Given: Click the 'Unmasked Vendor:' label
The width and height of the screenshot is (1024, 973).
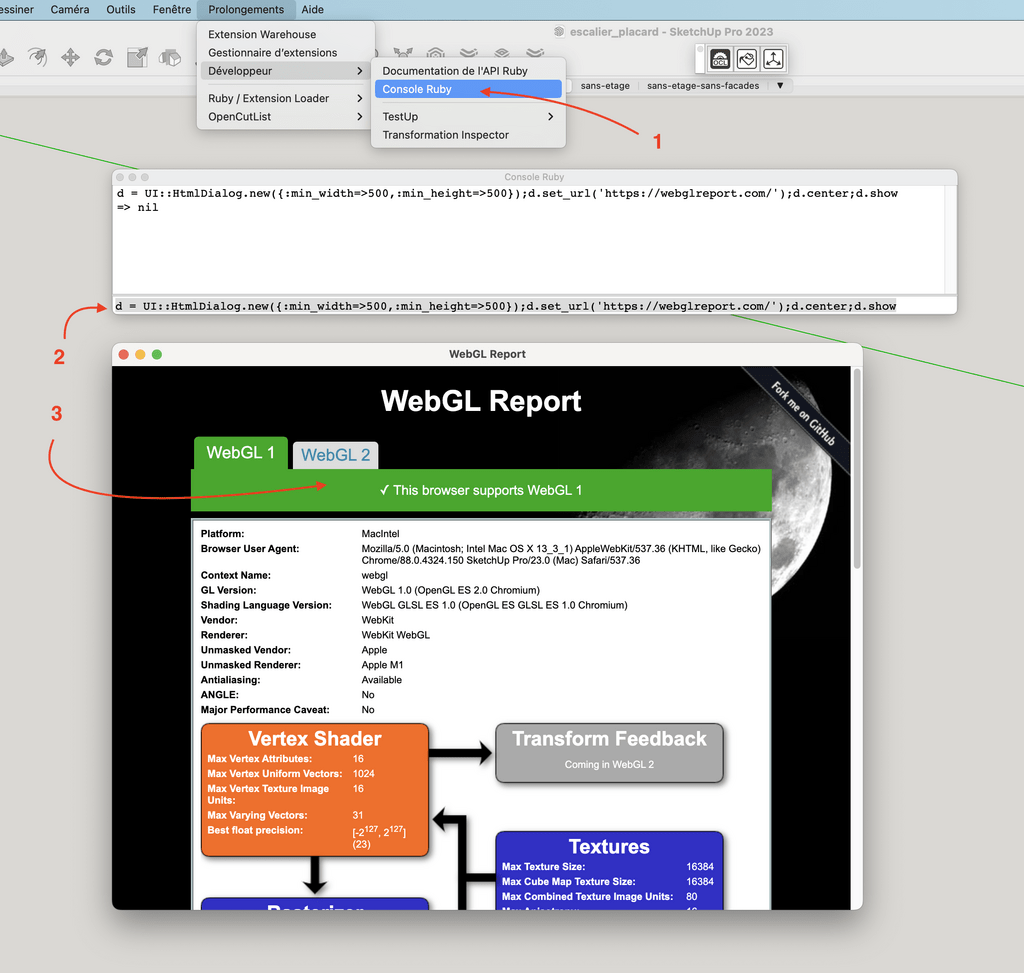Looking at the screenshot, I should click(246, 650).
